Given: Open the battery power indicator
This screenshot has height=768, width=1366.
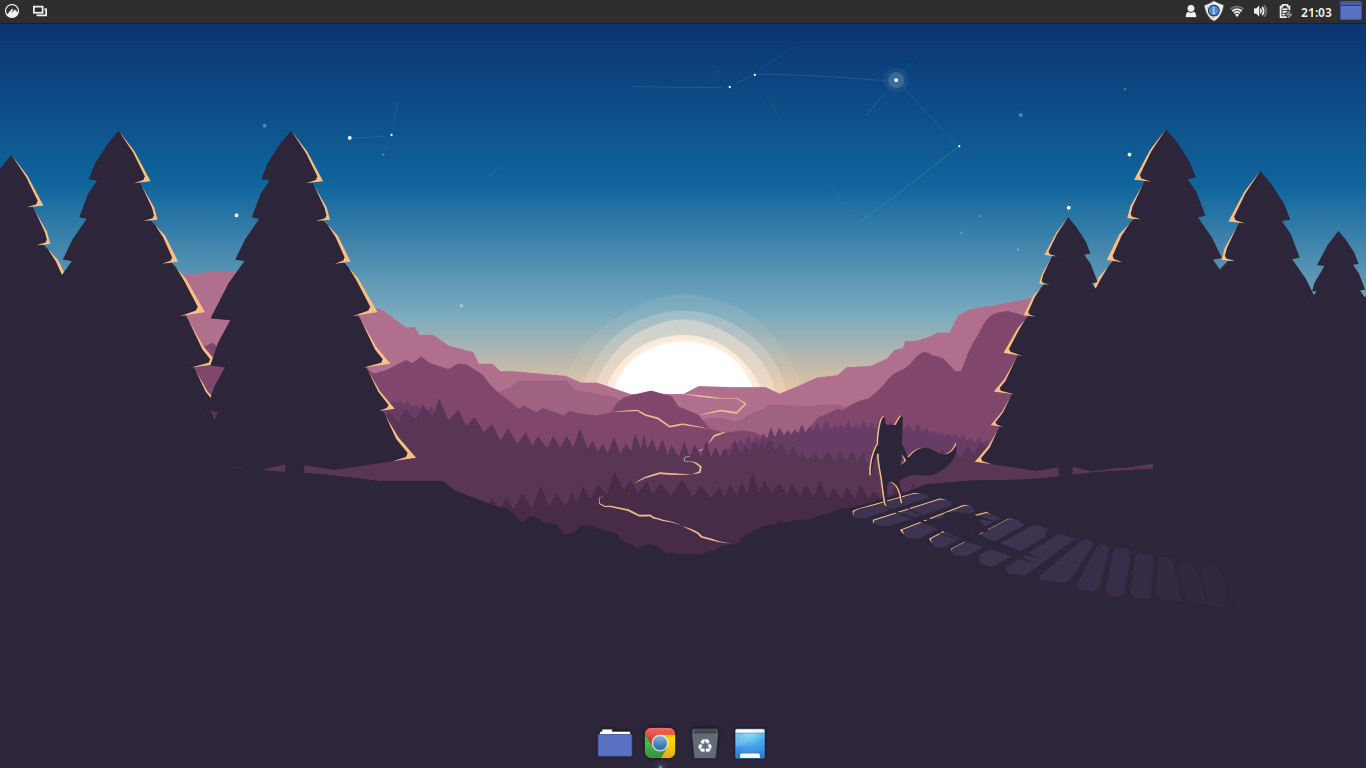Looking at the screenshot, I should click(x=1285, y=12).
